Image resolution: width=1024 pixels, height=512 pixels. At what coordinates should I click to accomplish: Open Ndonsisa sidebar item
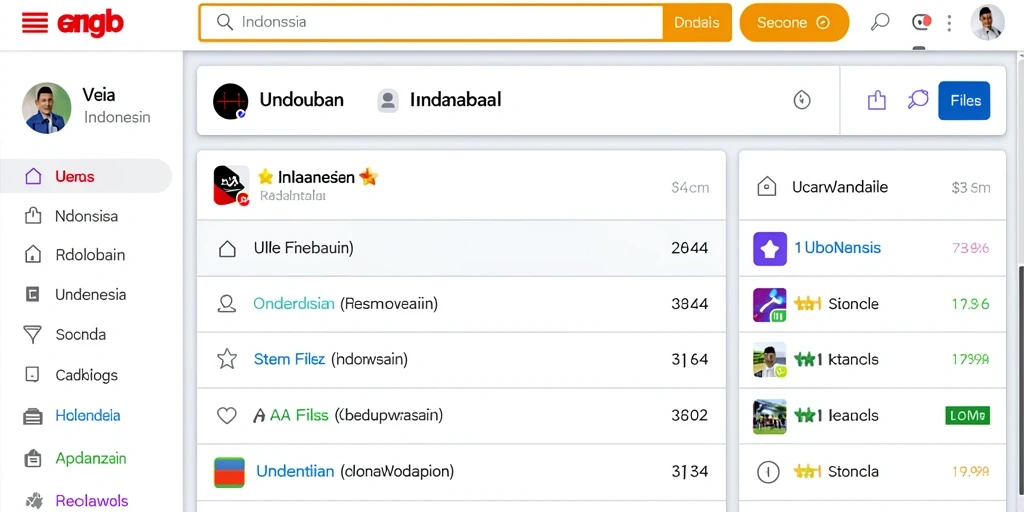[86, 216]
